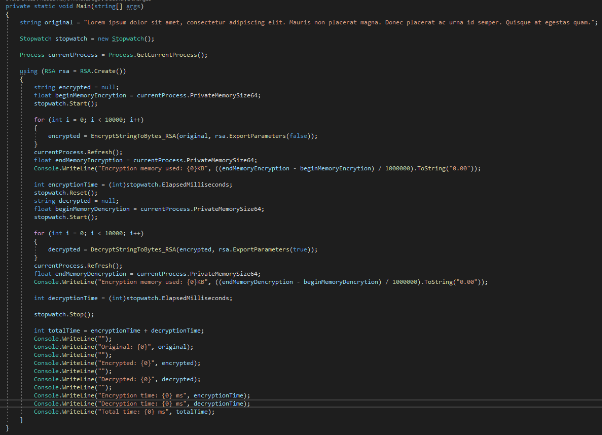Click the highlighted "Decryption time: {0} ms" line
Viewport: 602px width, 435px height.
pos(142,404)
